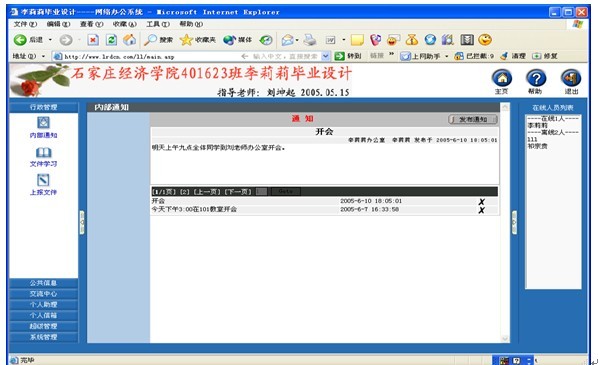Click the 转到 go button
599x365 pixels.
pos(348,56)
